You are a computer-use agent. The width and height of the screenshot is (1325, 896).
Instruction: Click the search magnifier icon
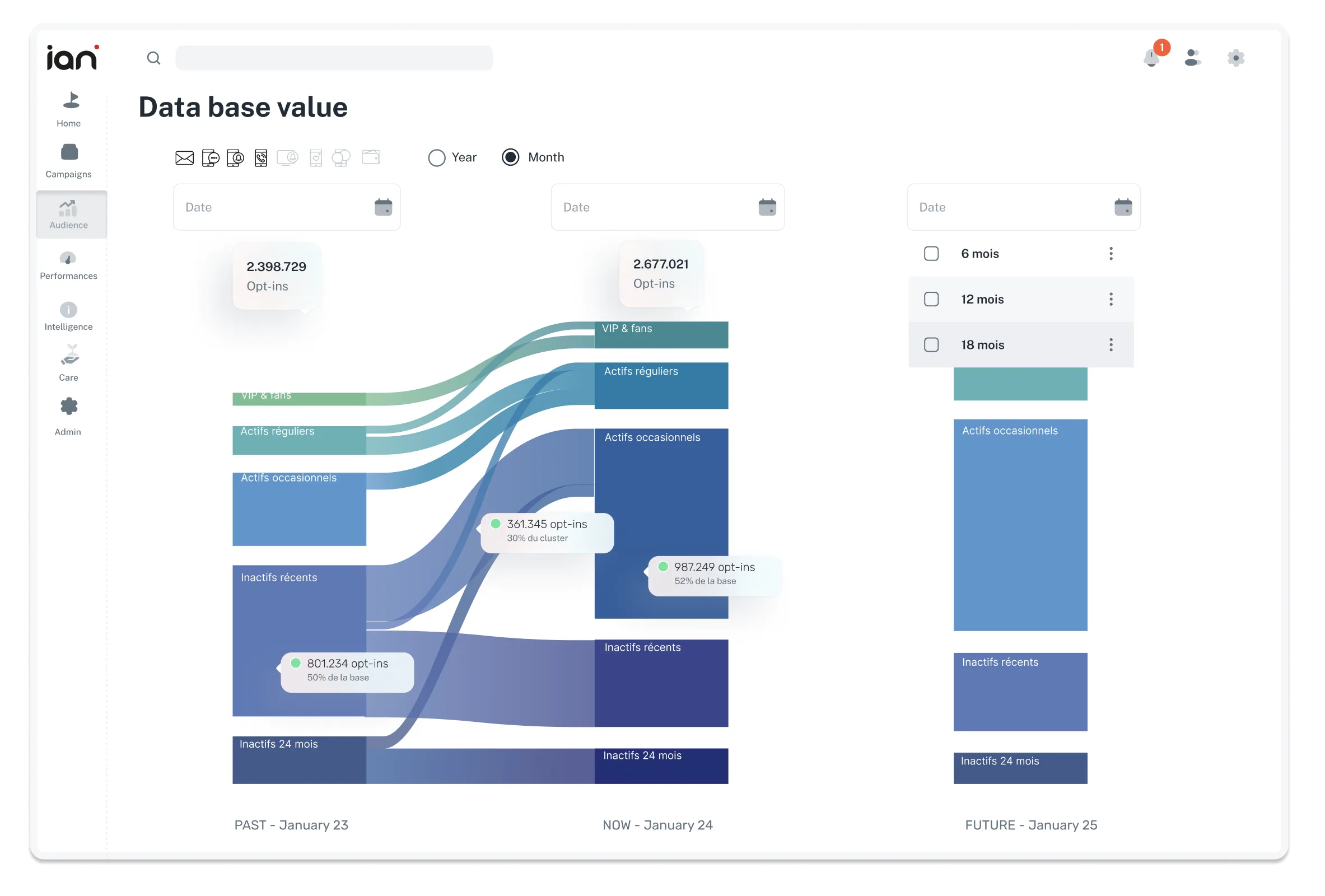click(153, 58)
